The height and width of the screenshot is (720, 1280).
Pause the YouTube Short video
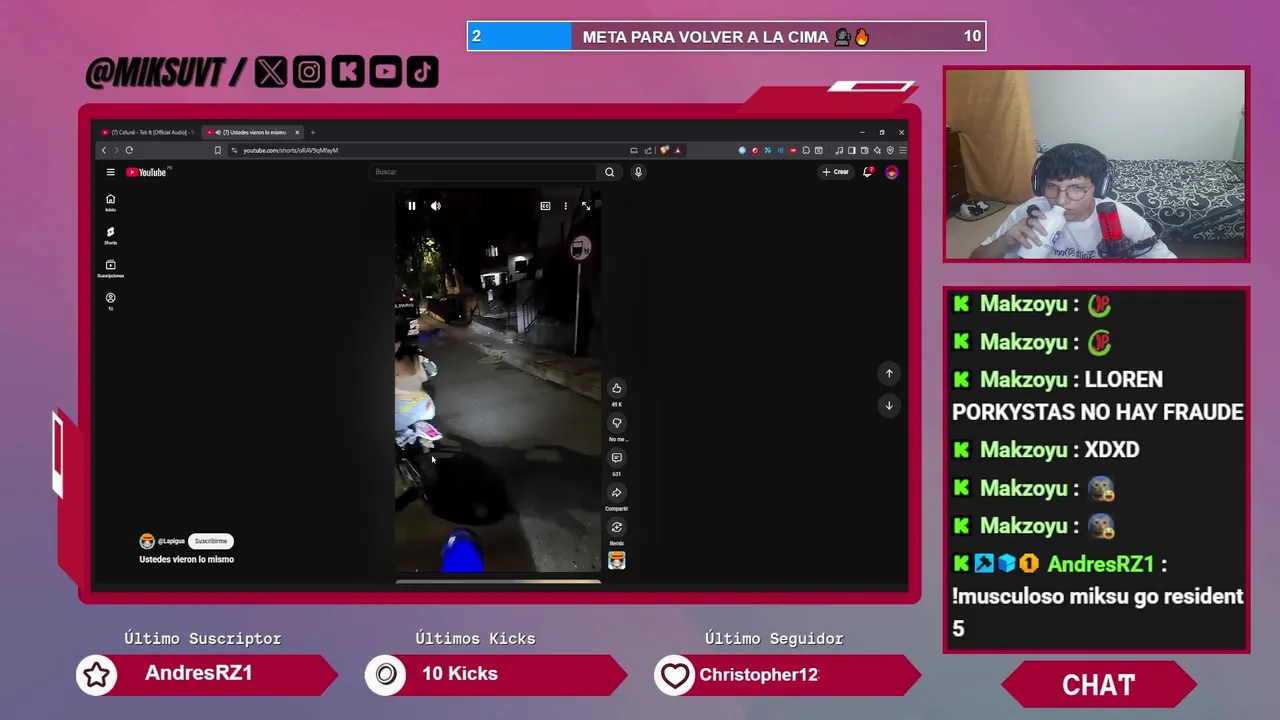pyautogui.click(x=411, y=206)
